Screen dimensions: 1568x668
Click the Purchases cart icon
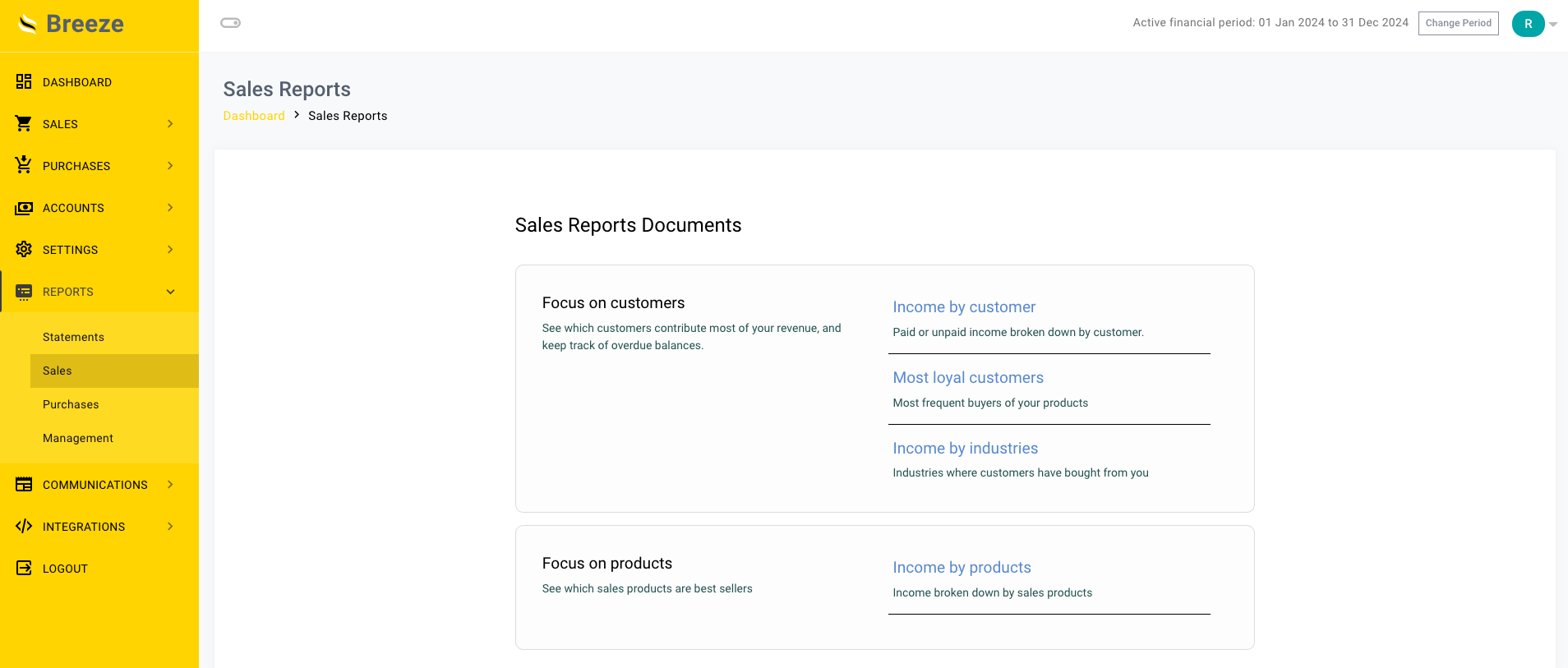tap(24, 165)
